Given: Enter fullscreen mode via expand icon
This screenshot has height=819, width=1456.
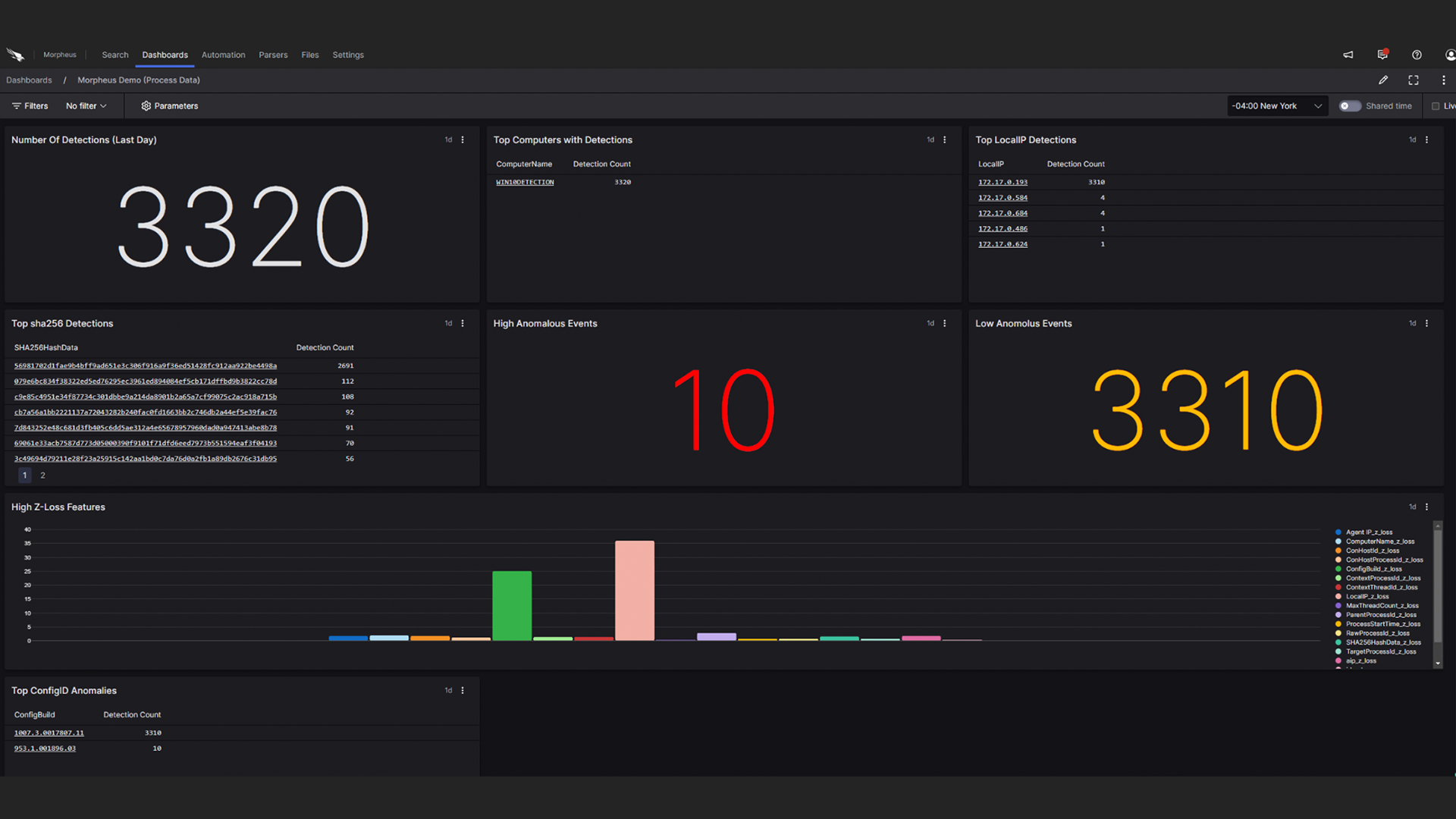Looking at the screenshot, I should pyautogui.click(x=1414, y=80).
